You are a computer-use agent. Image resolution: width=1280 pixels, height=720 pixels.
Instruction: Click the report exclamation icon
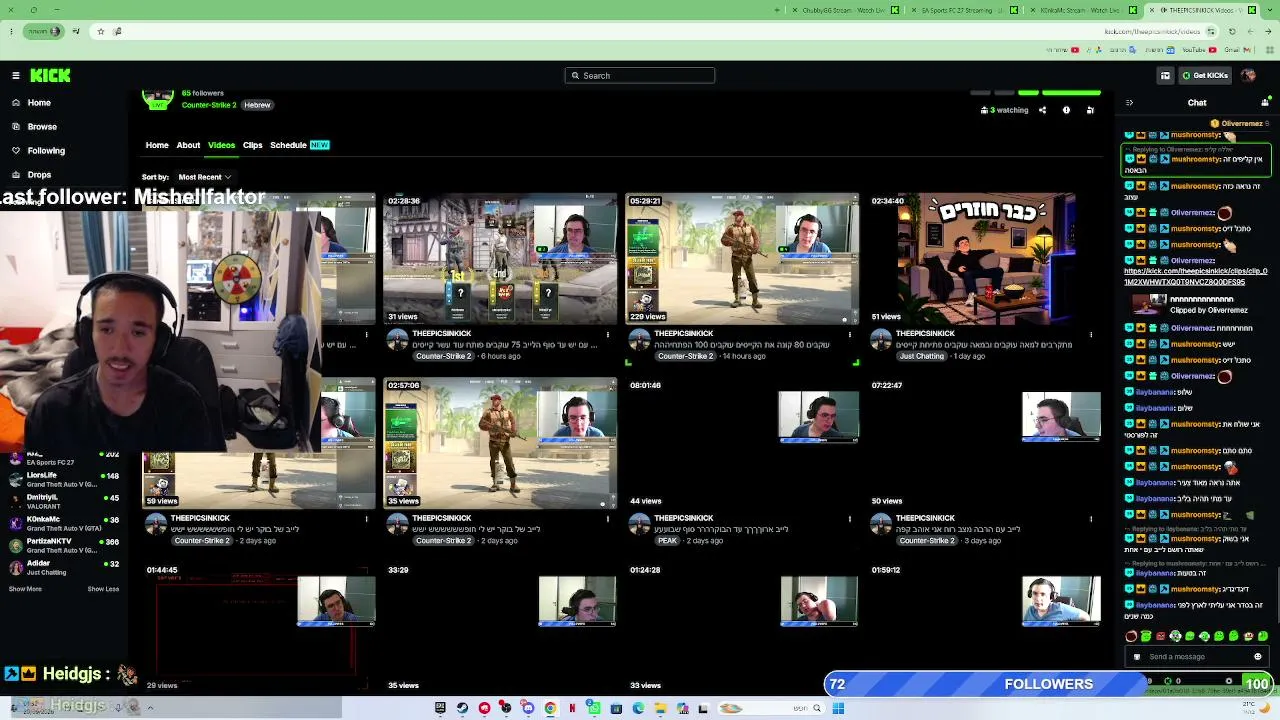1066,110
